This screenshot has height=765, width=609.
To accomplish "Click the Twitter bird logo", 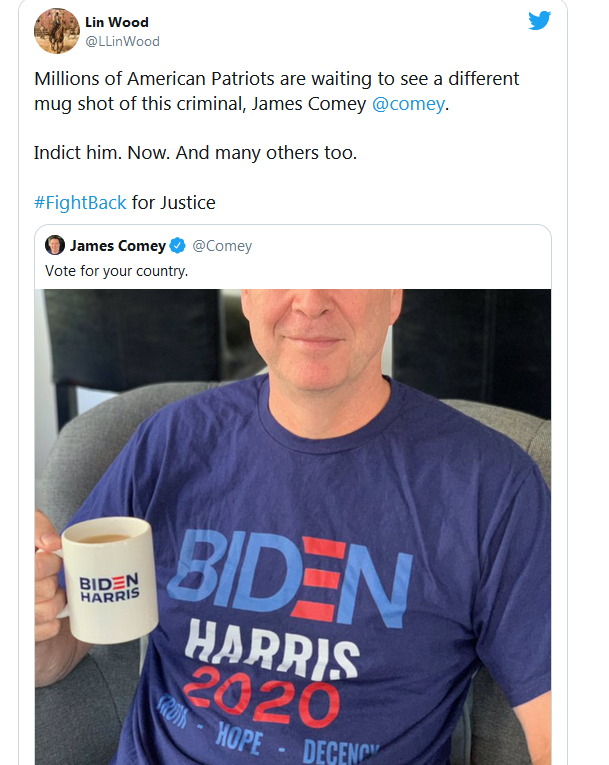I will click(539, 20).
